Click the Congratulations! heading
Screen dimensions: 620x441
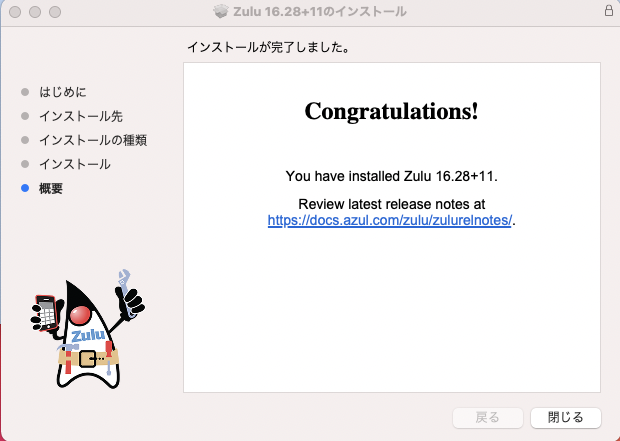pyautogui.click(x=391, y=111)
